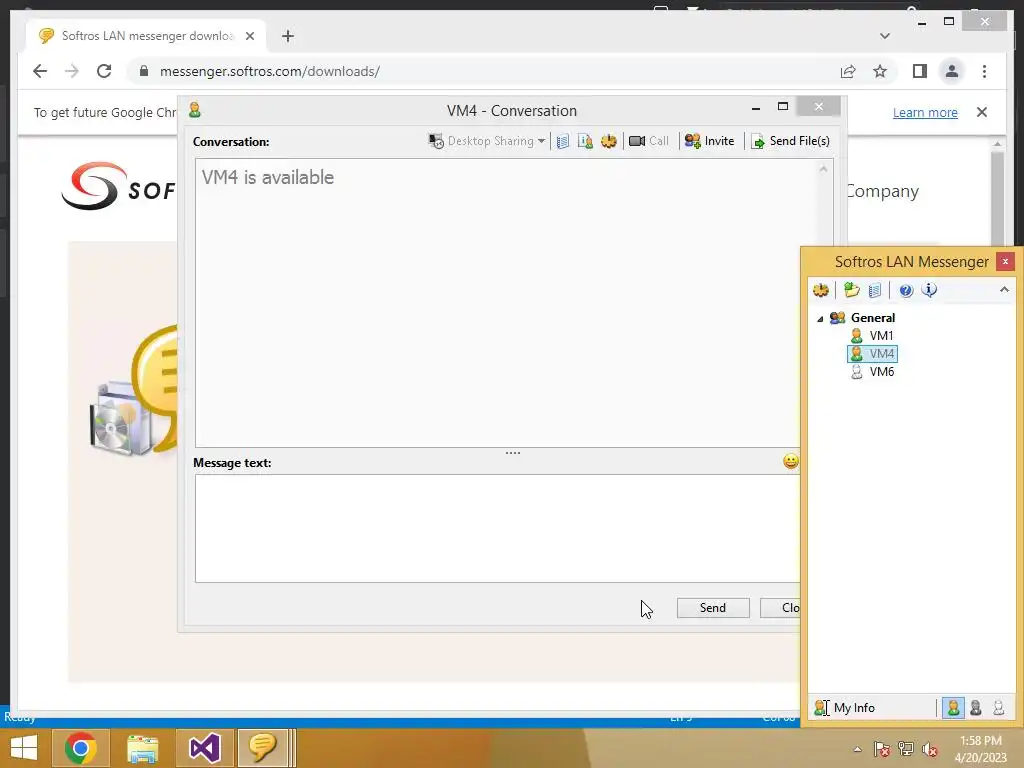
Task: Click the conversation area scroll-up arrow
Action: 823,169
